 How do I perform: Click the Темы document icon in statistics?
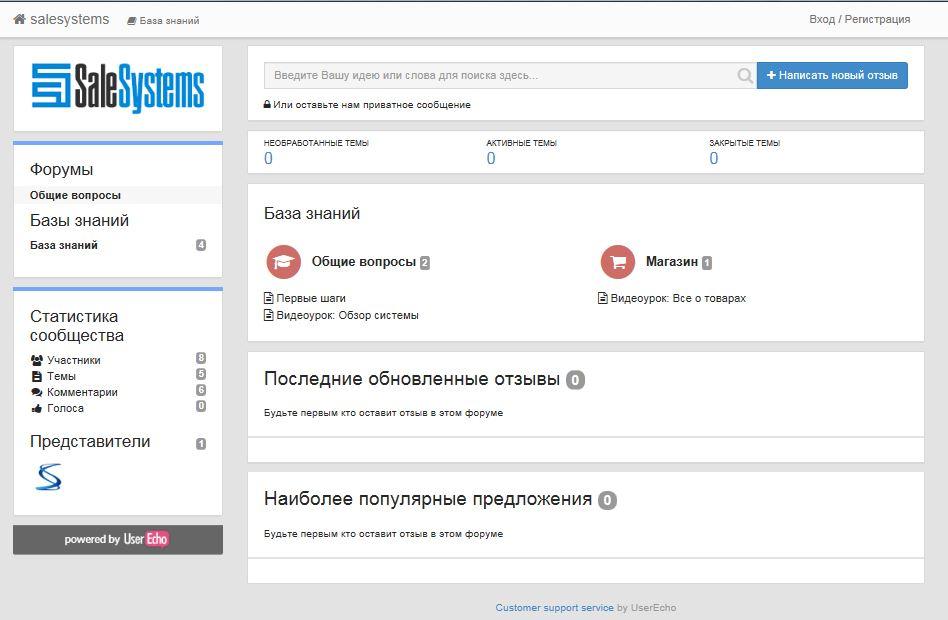[x=37, y=376]
